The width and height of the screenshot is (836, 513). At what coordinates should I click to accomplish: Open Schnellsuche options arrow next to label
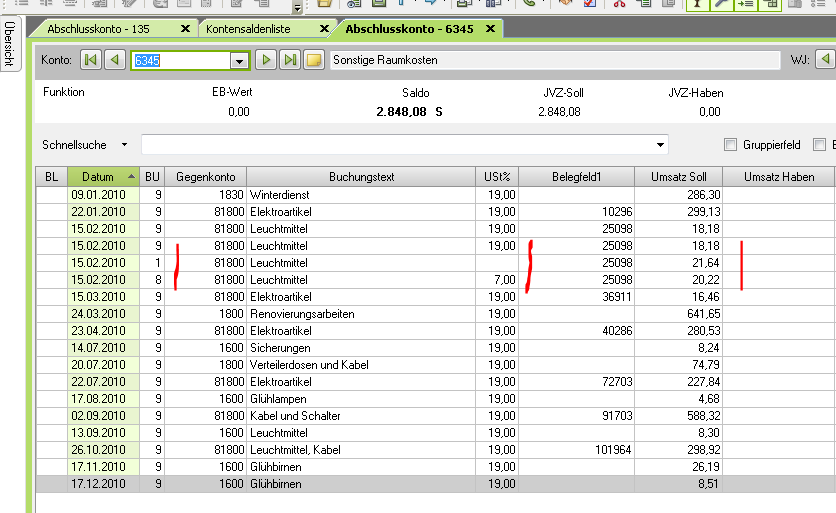click(125, 145)
